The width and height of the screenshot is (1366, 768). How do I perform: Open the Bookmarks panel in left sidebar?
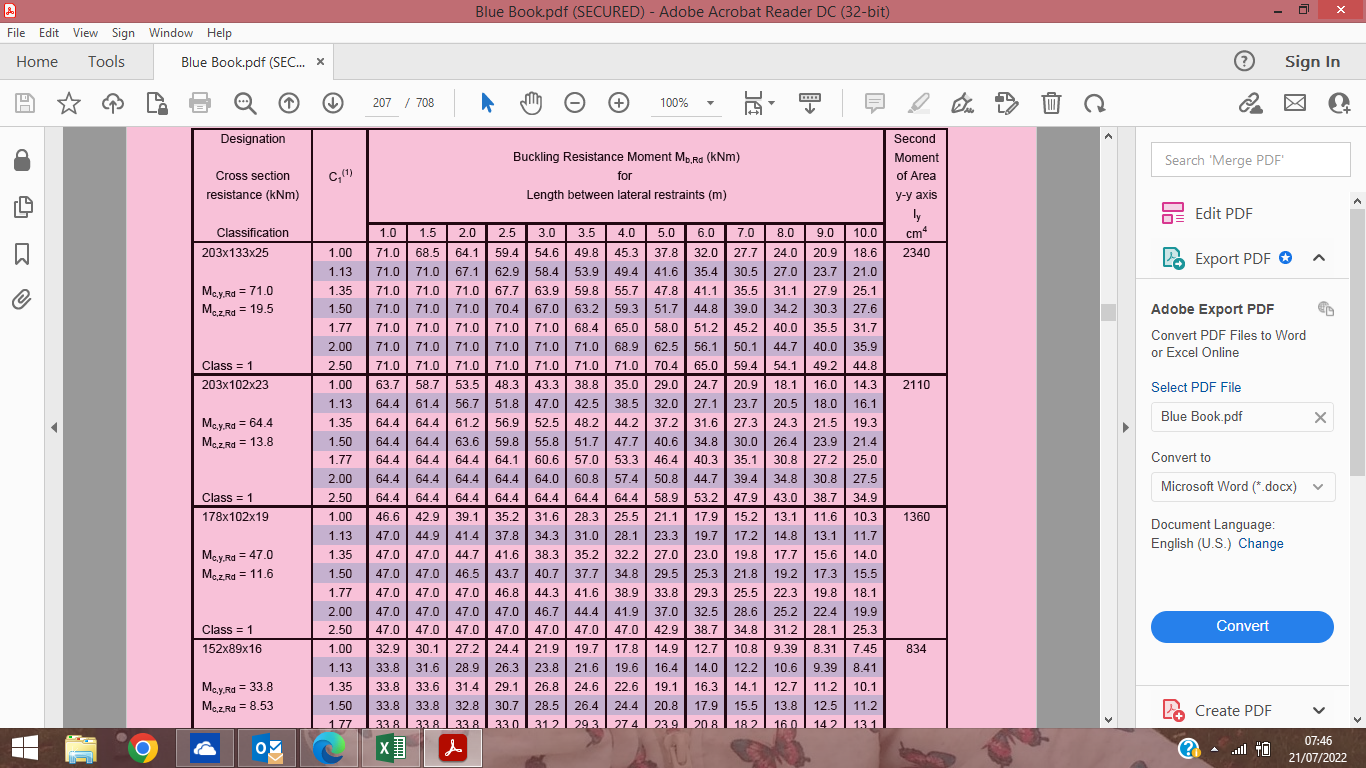click(22, 254)
